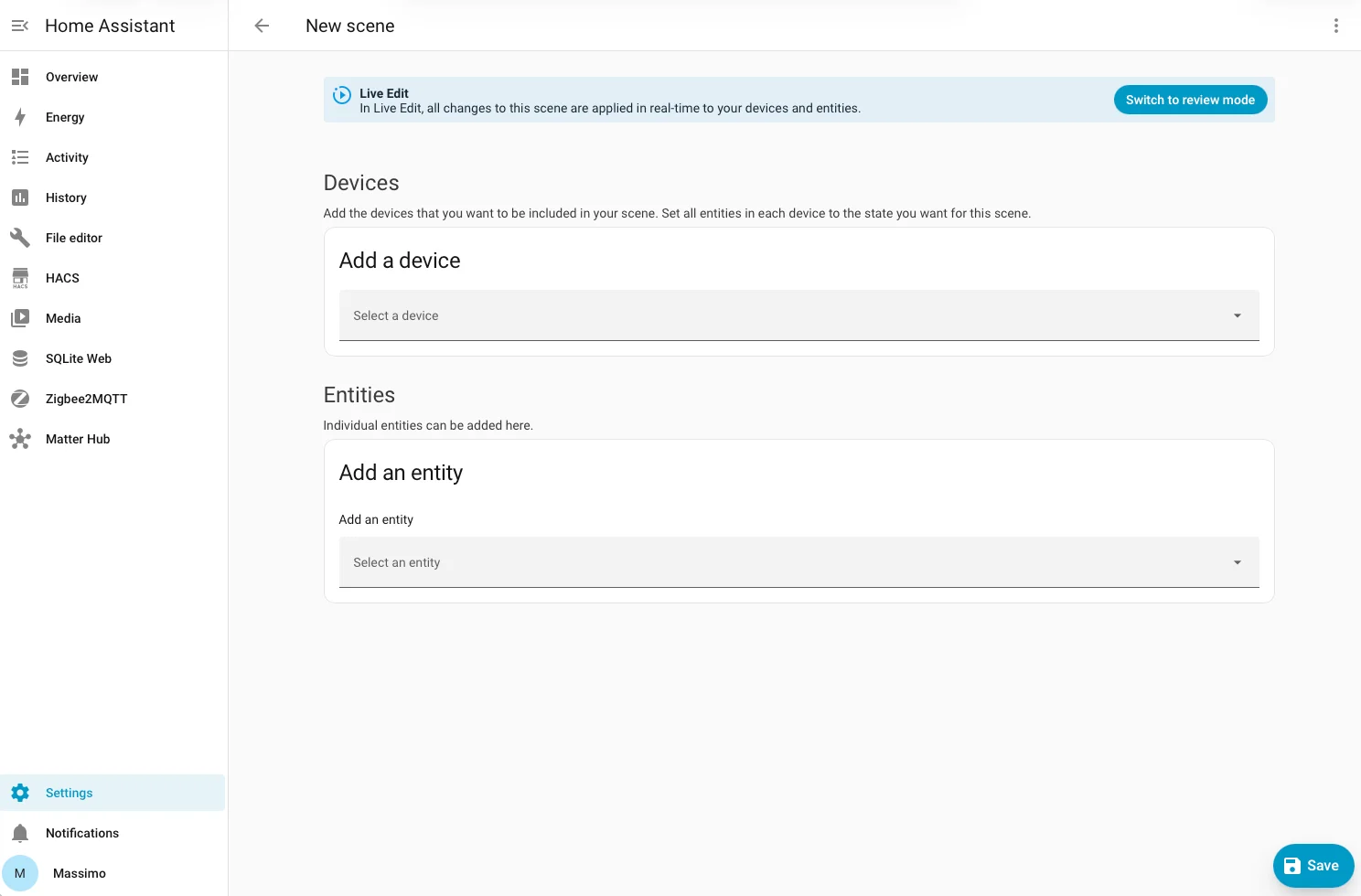Click the SQLite Web database icon
Screen dimensions: 1361x896
(x=20, y=358)
